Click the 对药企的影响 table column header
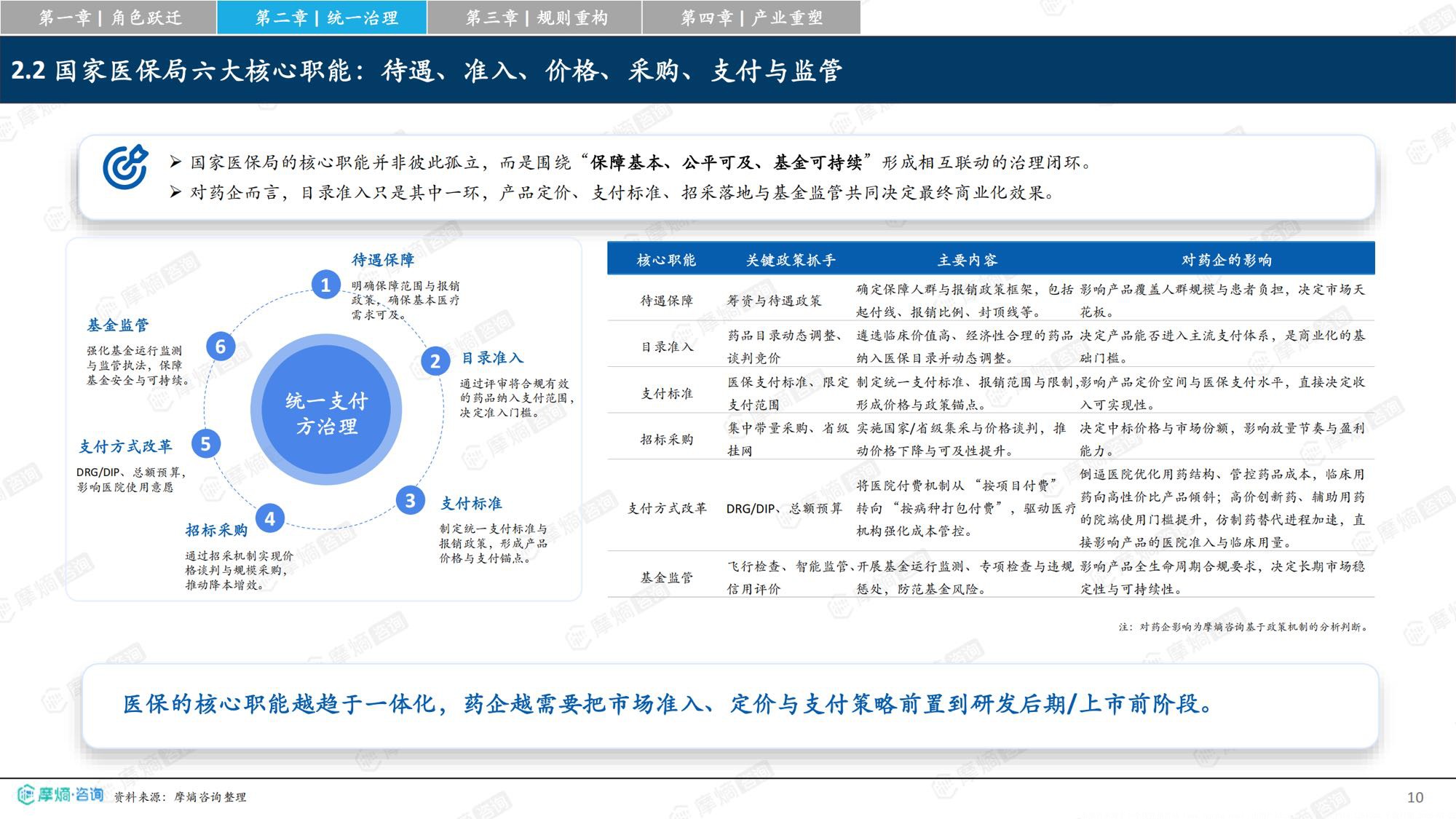 pos(1227,260)
